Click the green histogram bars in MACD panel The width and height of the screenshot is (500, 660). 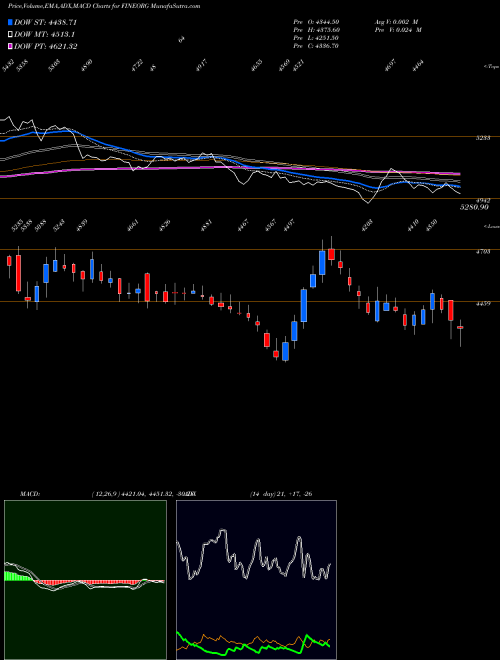coord(18,576)
